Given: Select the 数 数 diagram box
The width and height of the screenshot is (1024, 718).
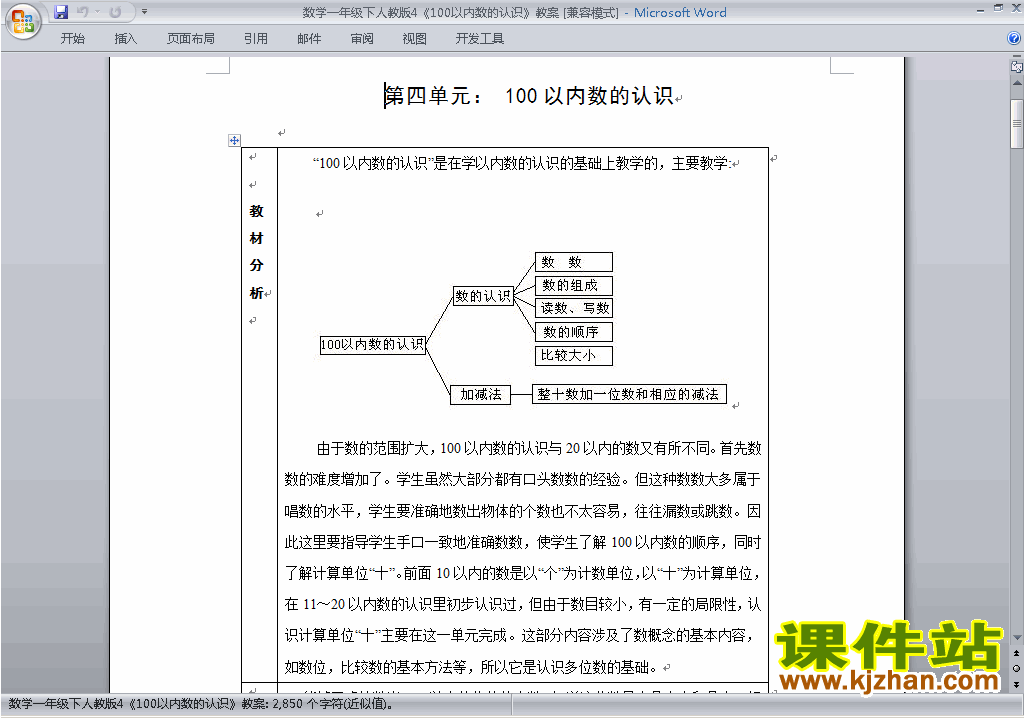Looking at the screenshot, I should (573, 262).
